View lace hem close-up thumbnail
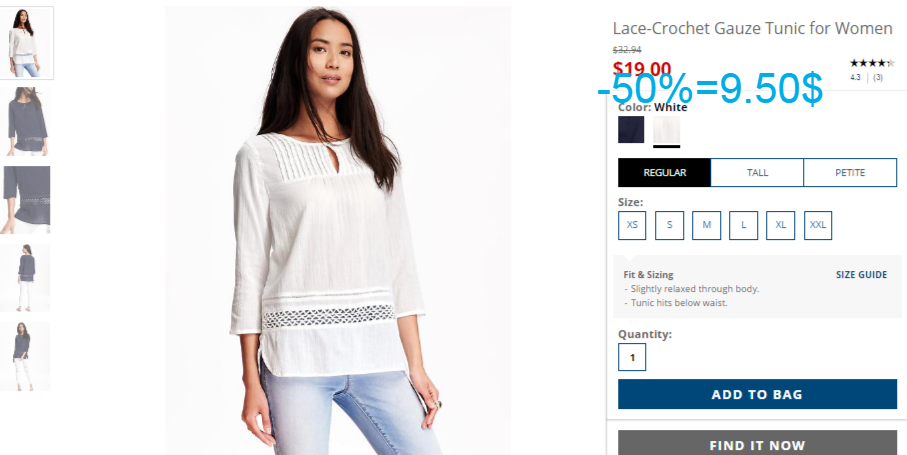 point(27,200)
